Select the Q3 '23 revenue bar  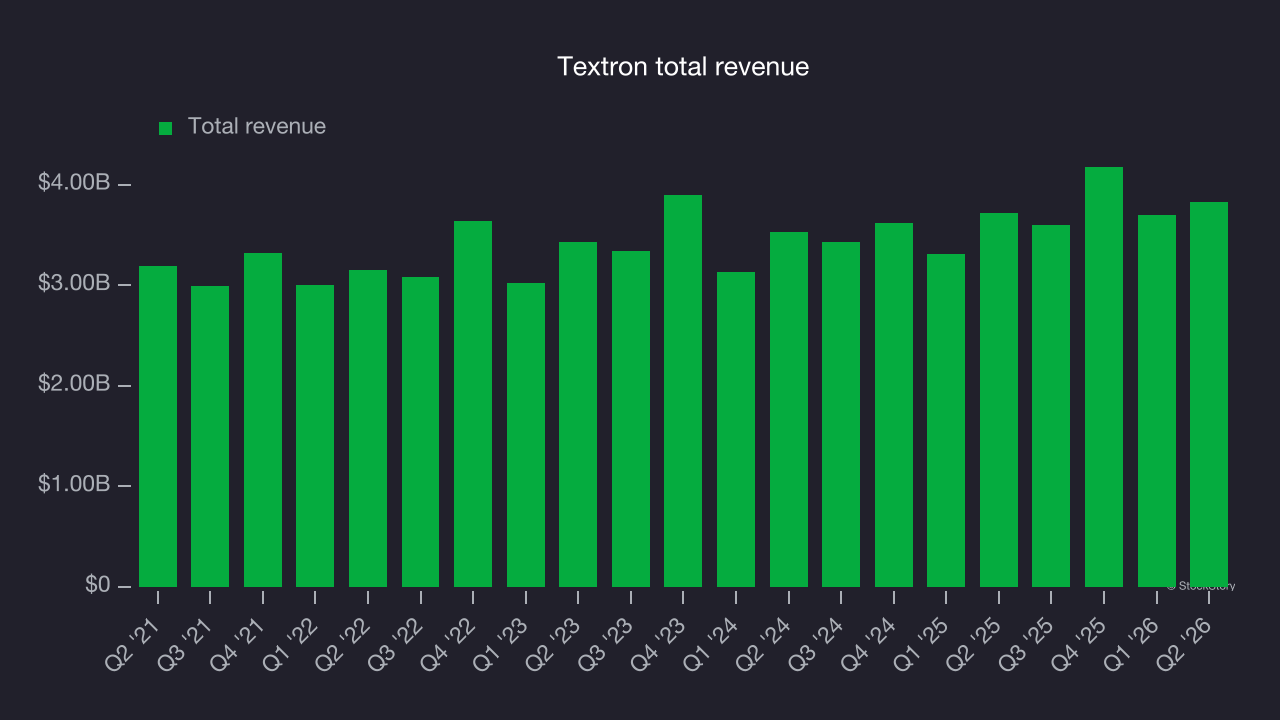[x=631, y=419]
